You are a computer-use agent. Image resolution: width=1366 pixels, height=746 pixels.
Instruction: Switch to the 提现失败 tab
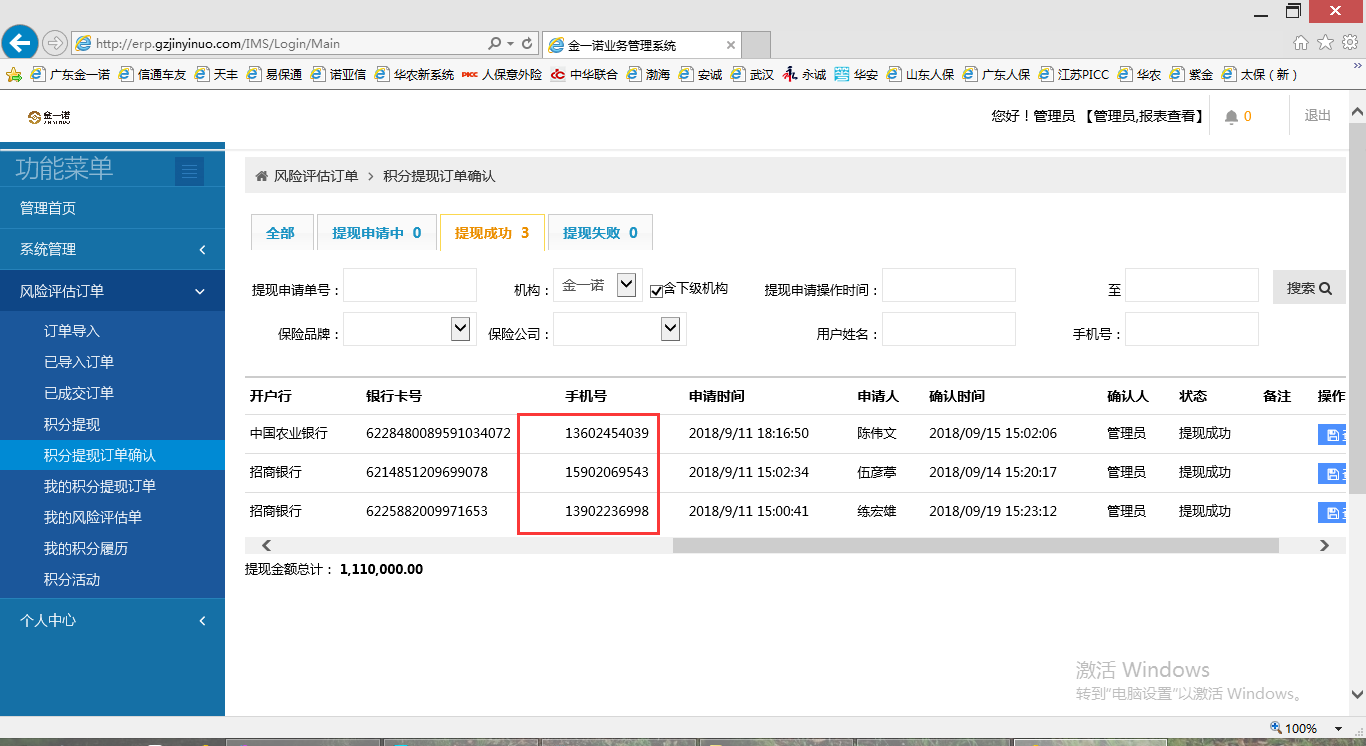(600, 233)
